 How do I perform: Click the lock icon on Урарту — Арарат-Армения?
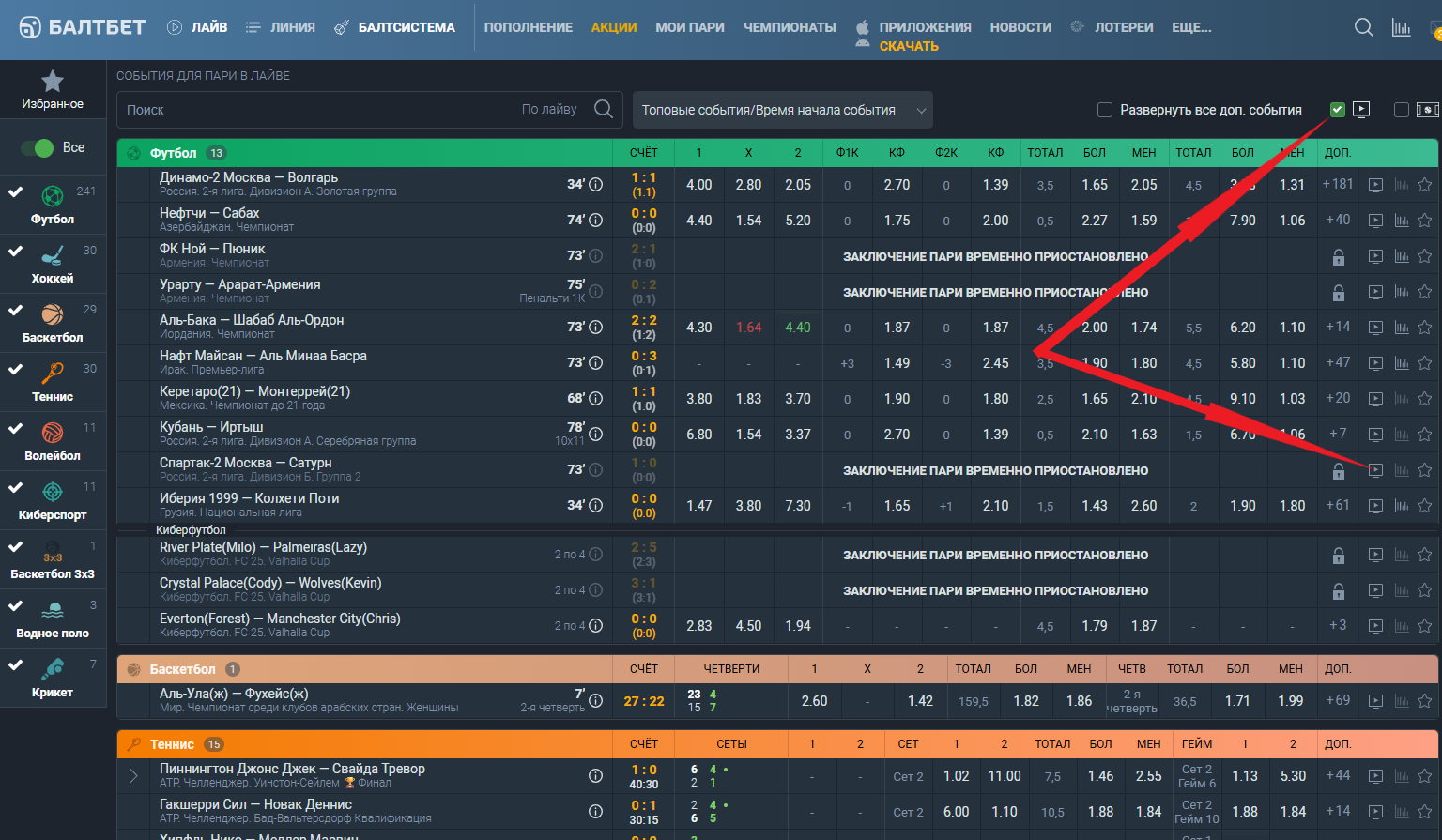[1339, 293]
